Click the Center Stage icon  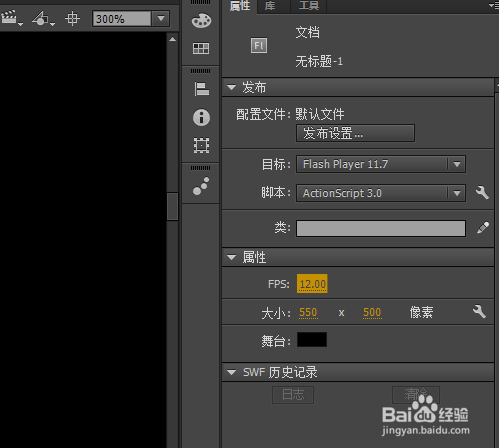(72, 19)
